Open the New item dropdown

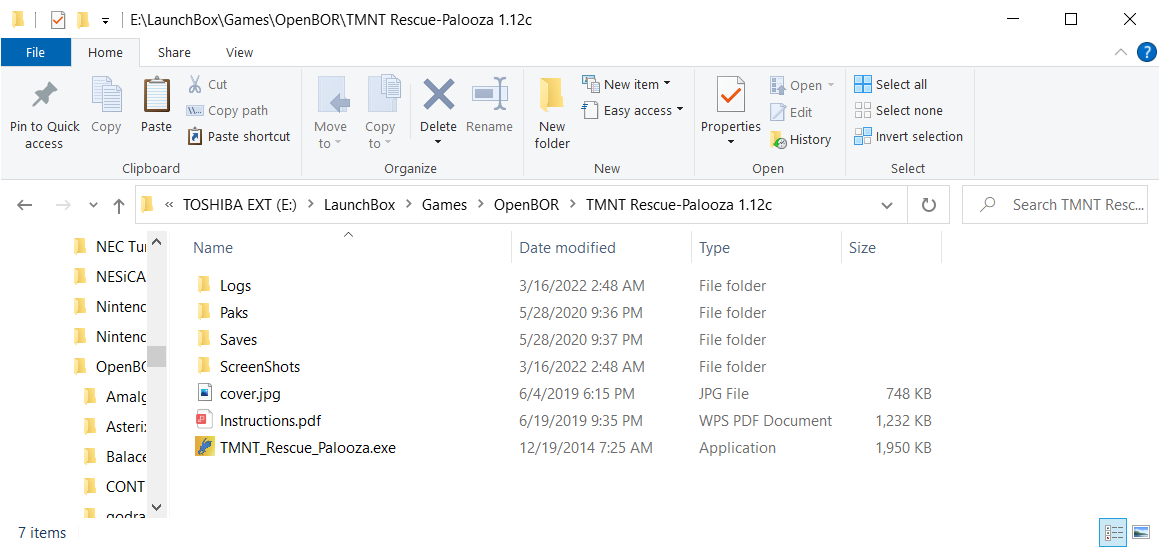pyautogui.click(x=627, y=84)
